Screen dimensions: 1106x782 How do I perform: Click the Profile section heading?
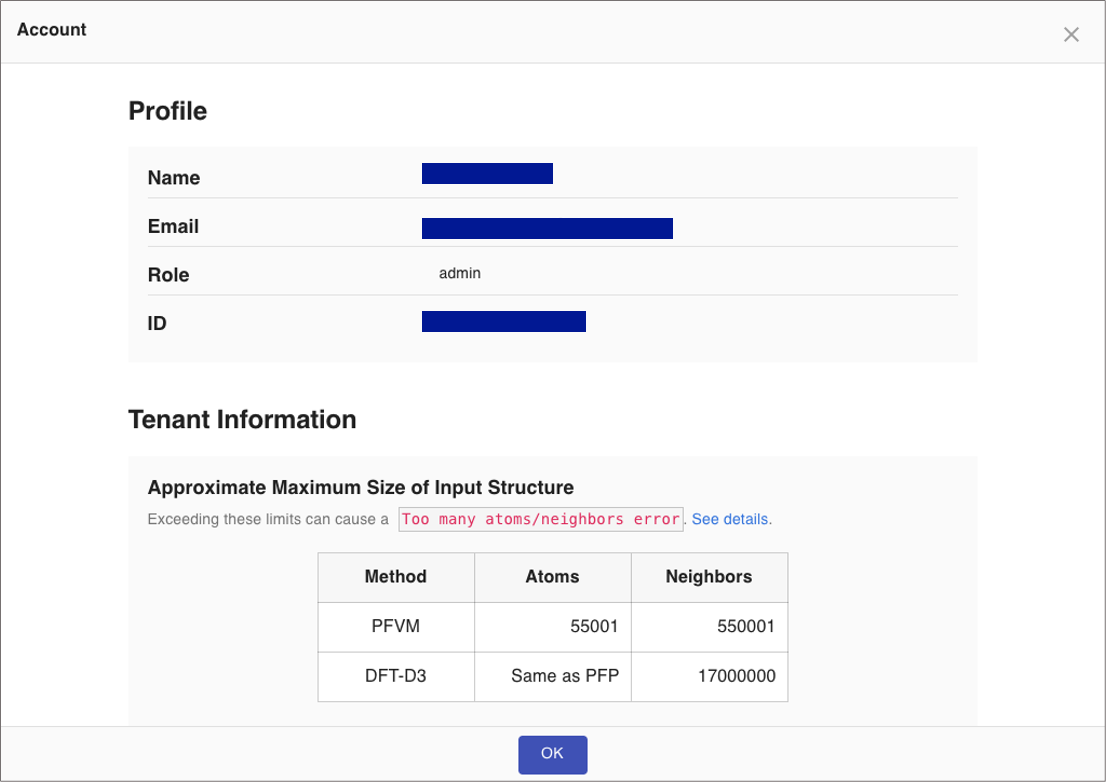[x=168, y=111]
